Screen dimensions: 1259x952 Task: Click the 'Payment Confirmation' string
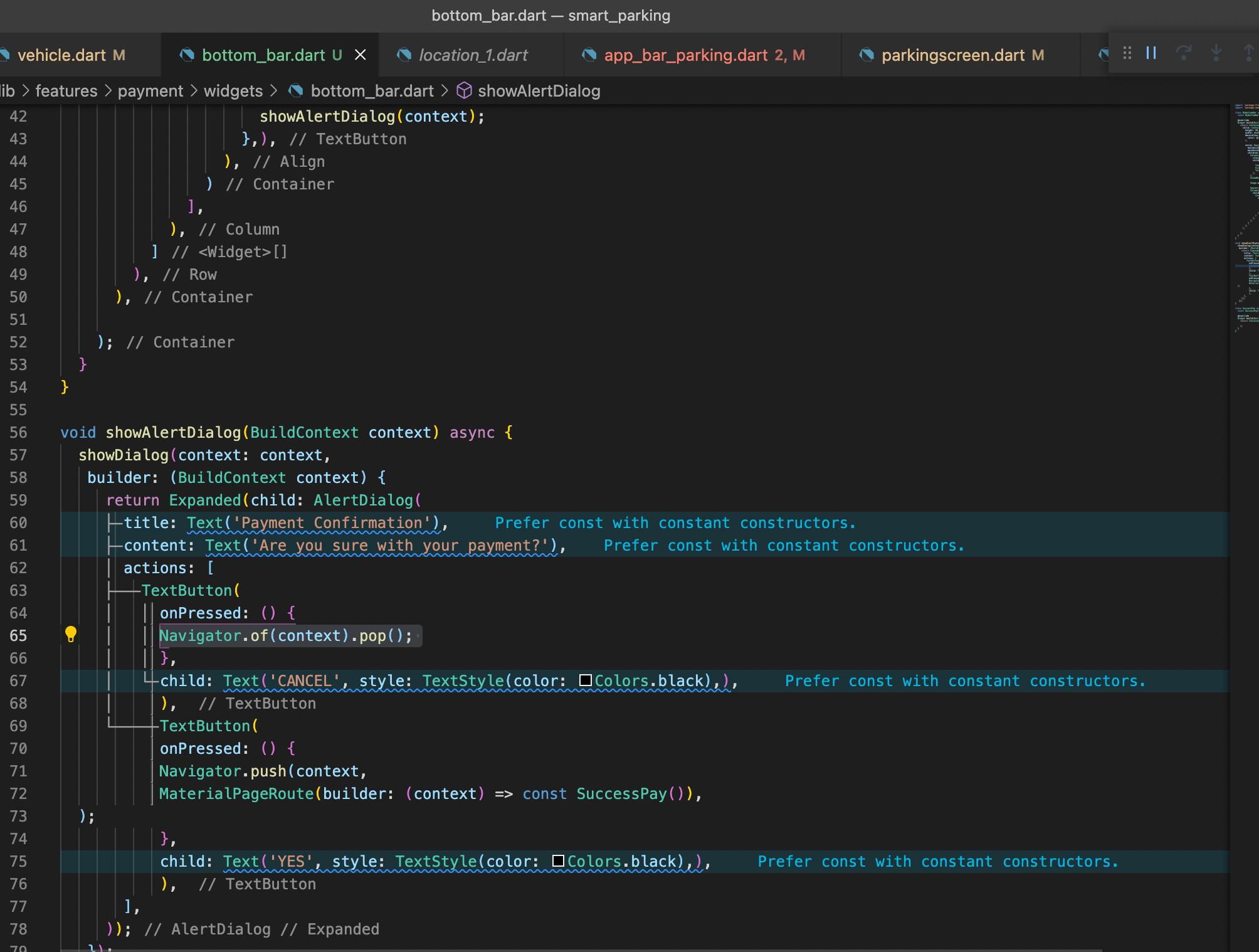[x=332, y=522]
